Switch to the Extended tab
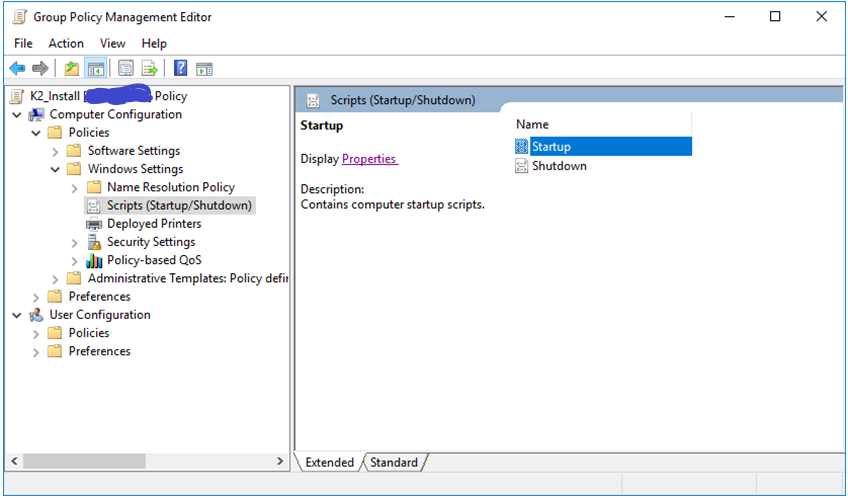Viewport: 848px width, 498px height. 329,463
